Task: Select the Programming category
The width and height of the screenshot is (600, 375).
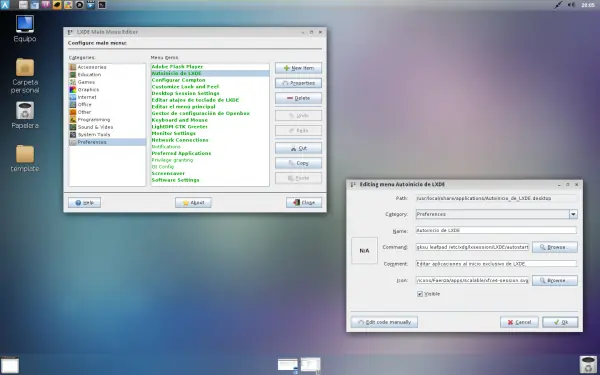Action: click(107, 120)
